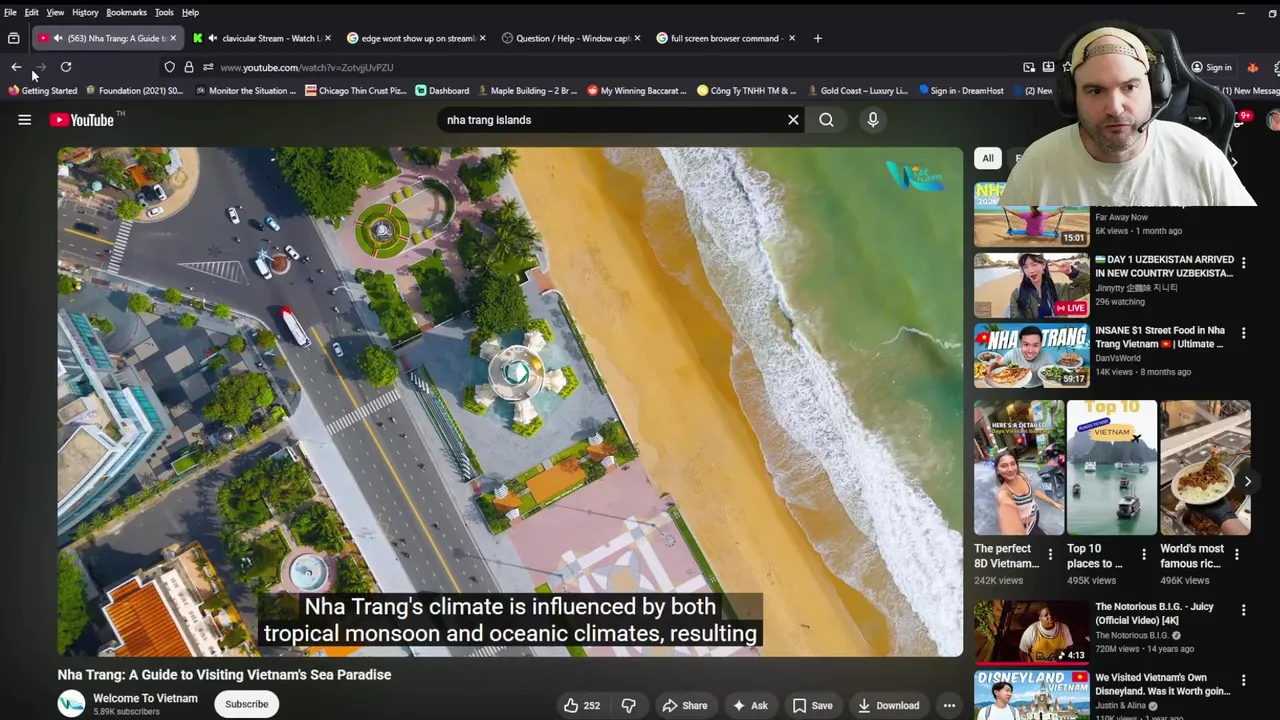Subscribe to Welcome To Vietnam channel
The height and width of the screenshot is (720, 1280).
tap(247, 704)
